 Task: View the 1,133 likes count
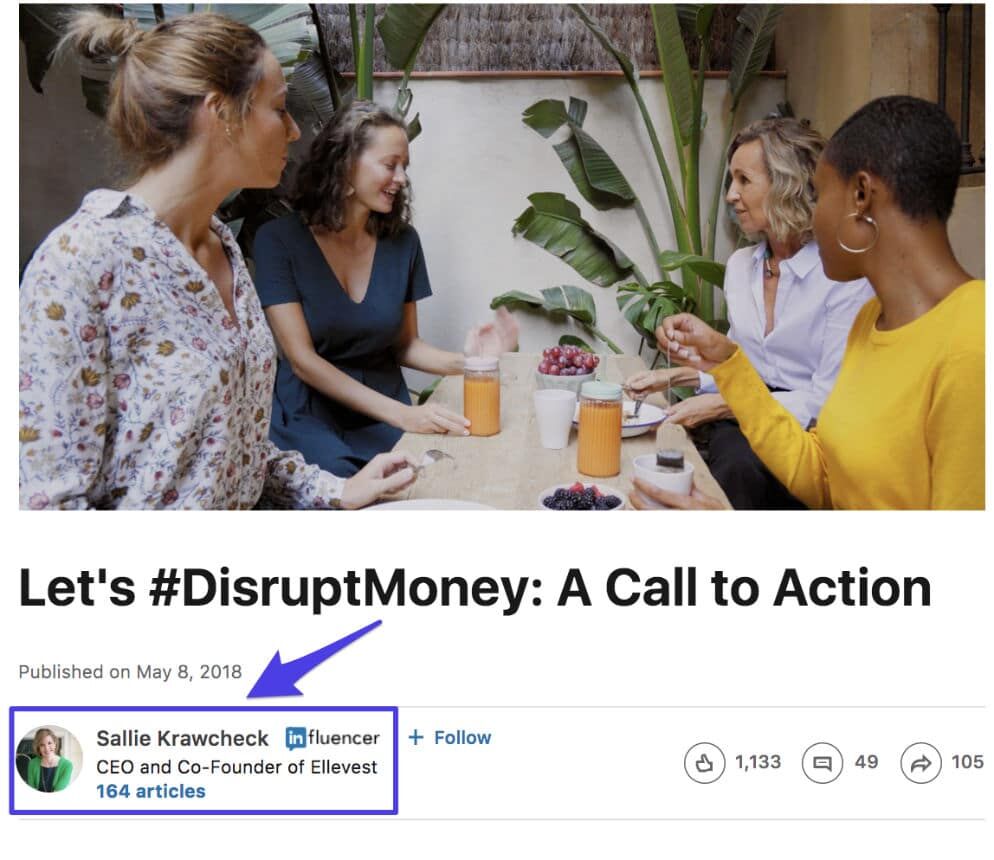(x=758, y=762)
